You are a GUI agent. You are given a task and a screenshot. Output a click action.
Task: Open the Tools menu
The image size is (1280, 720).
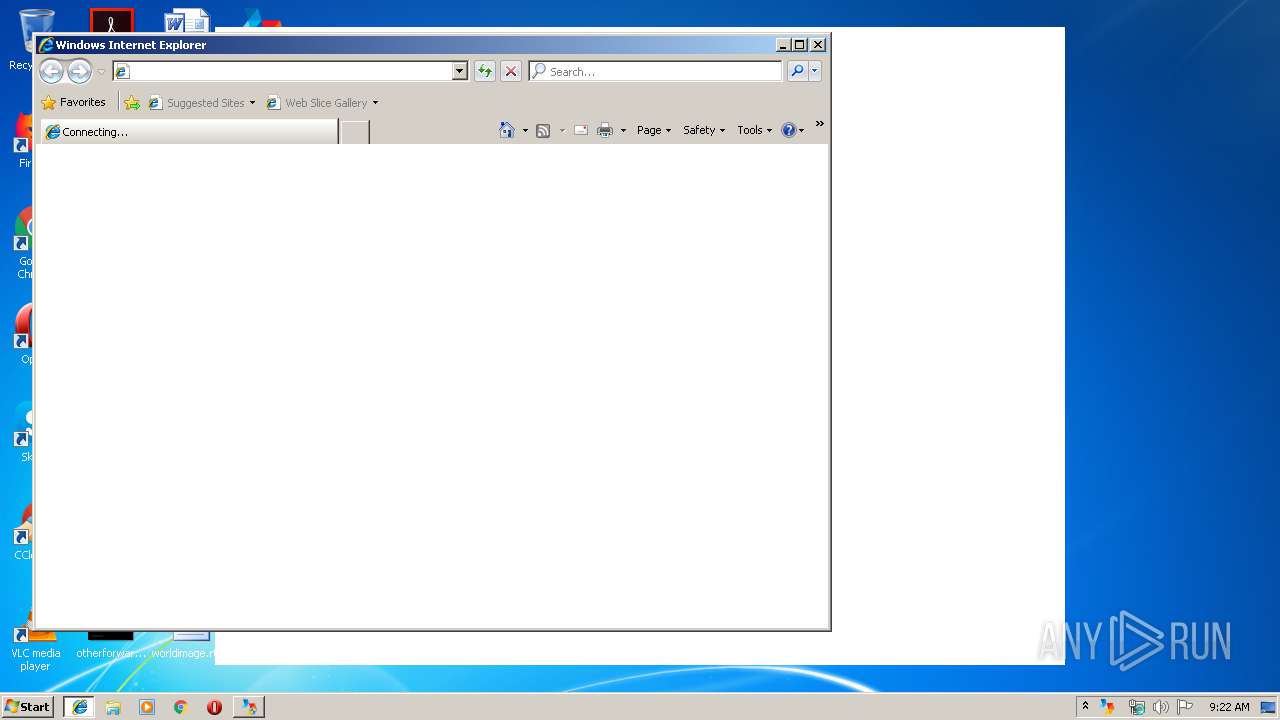[x=754, y=130]
